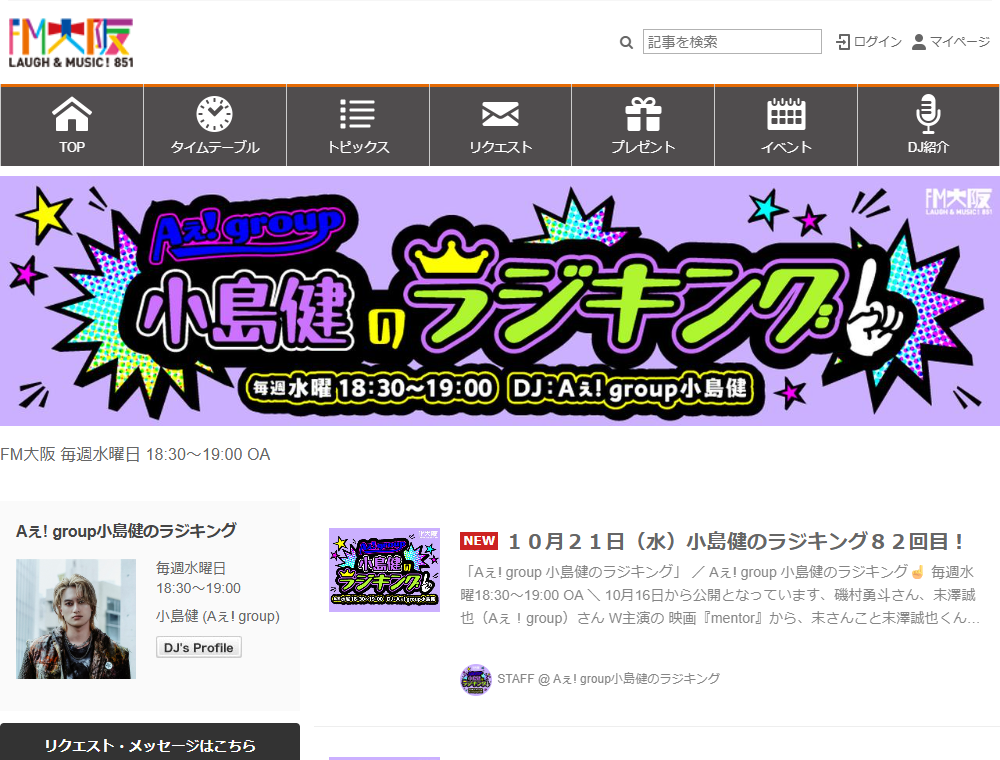1000x760 pixels.
Task: Click the 小島健のラジキング main banner
Action: (500, 301)
